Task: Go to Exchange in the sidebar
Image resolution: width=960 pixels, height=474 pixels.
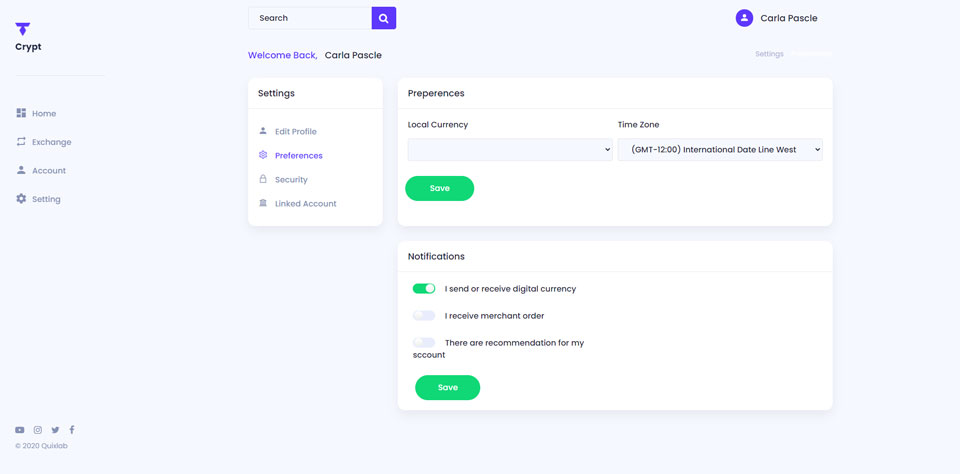Action: (x=51, y=142)
